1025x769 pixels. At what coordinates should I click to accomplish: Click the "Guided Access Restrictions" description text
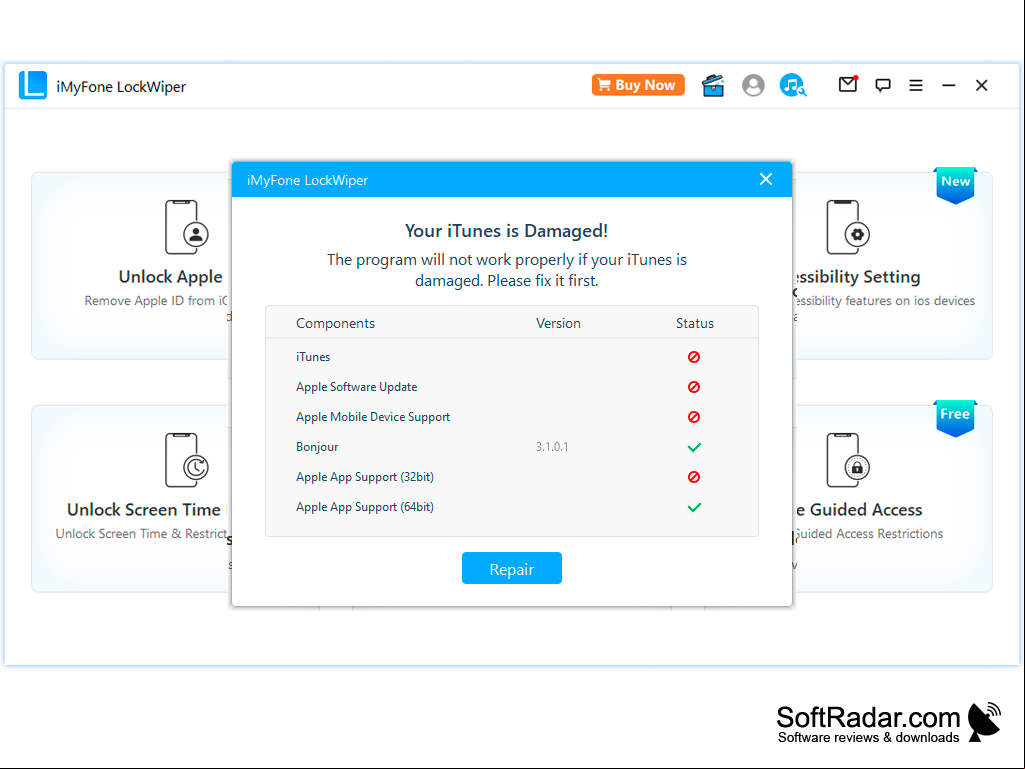pos(869,534)
